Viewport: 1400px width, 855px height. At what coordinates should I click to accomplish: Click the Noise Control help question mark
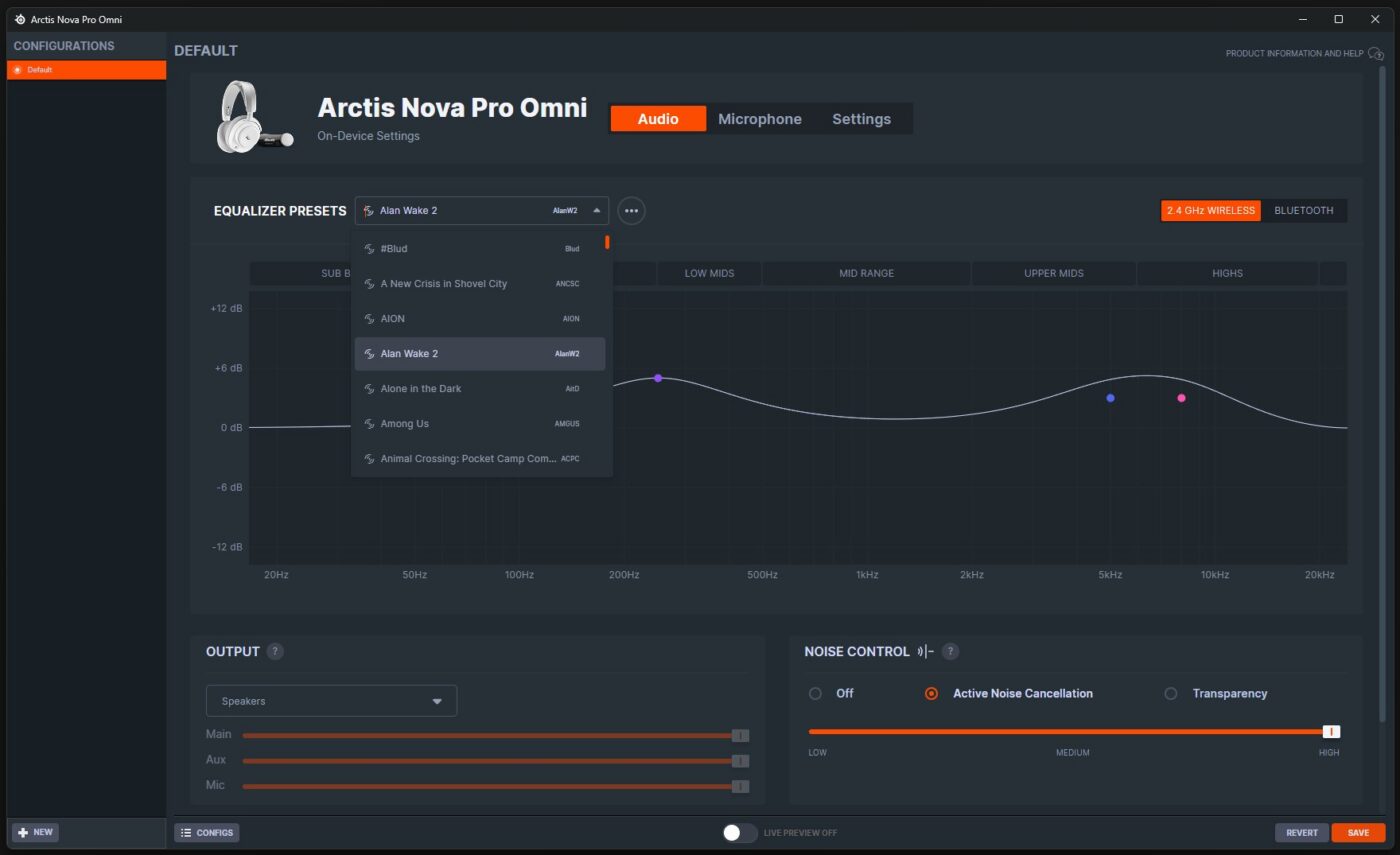click(x=951, y=651)
